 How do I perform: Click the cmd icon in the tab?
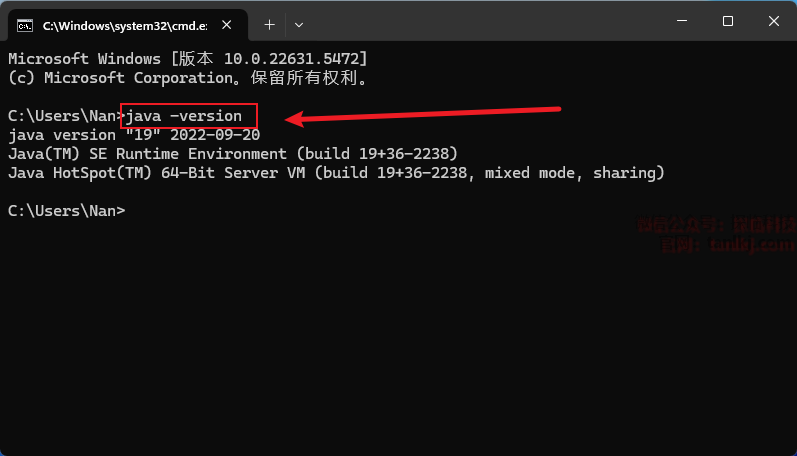coord(27,23)
